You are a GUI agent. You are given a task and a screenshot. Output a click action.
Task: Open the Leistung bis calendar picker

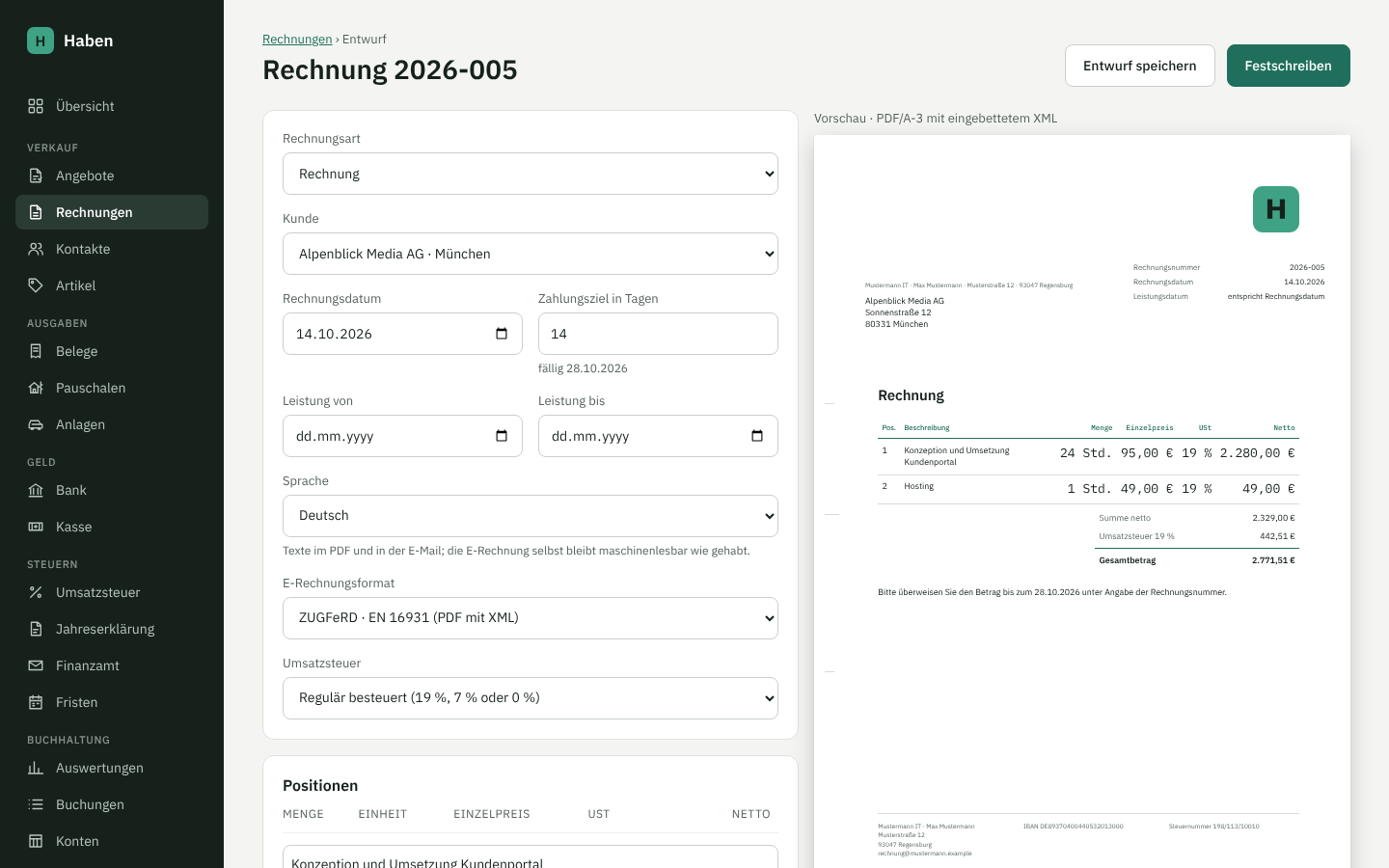(757, 436)
